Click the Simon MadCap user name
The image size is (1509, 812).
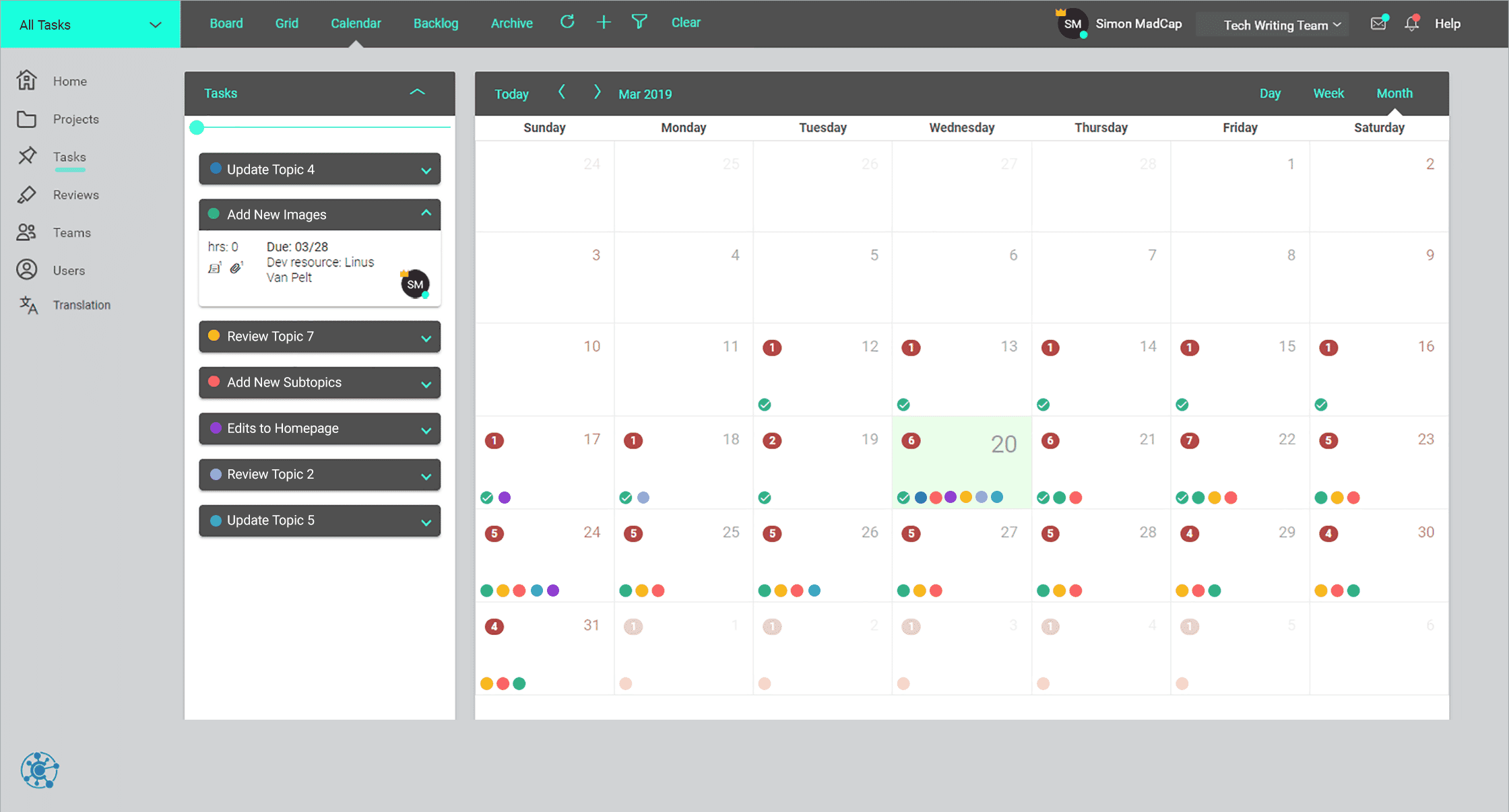coord(1138,24)
